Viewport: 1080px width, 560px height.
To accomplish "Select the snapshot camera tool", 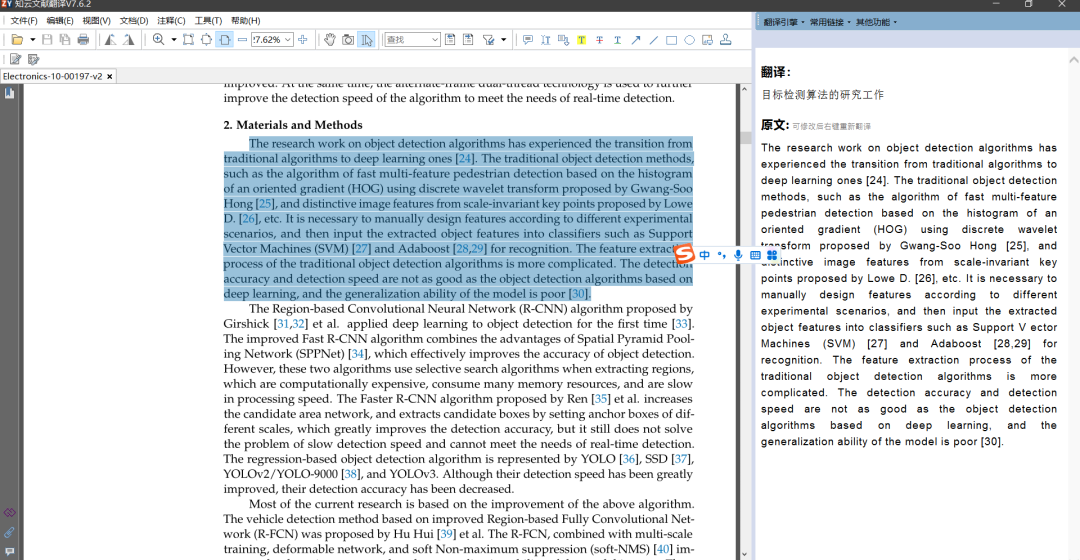I will point(348,40).
